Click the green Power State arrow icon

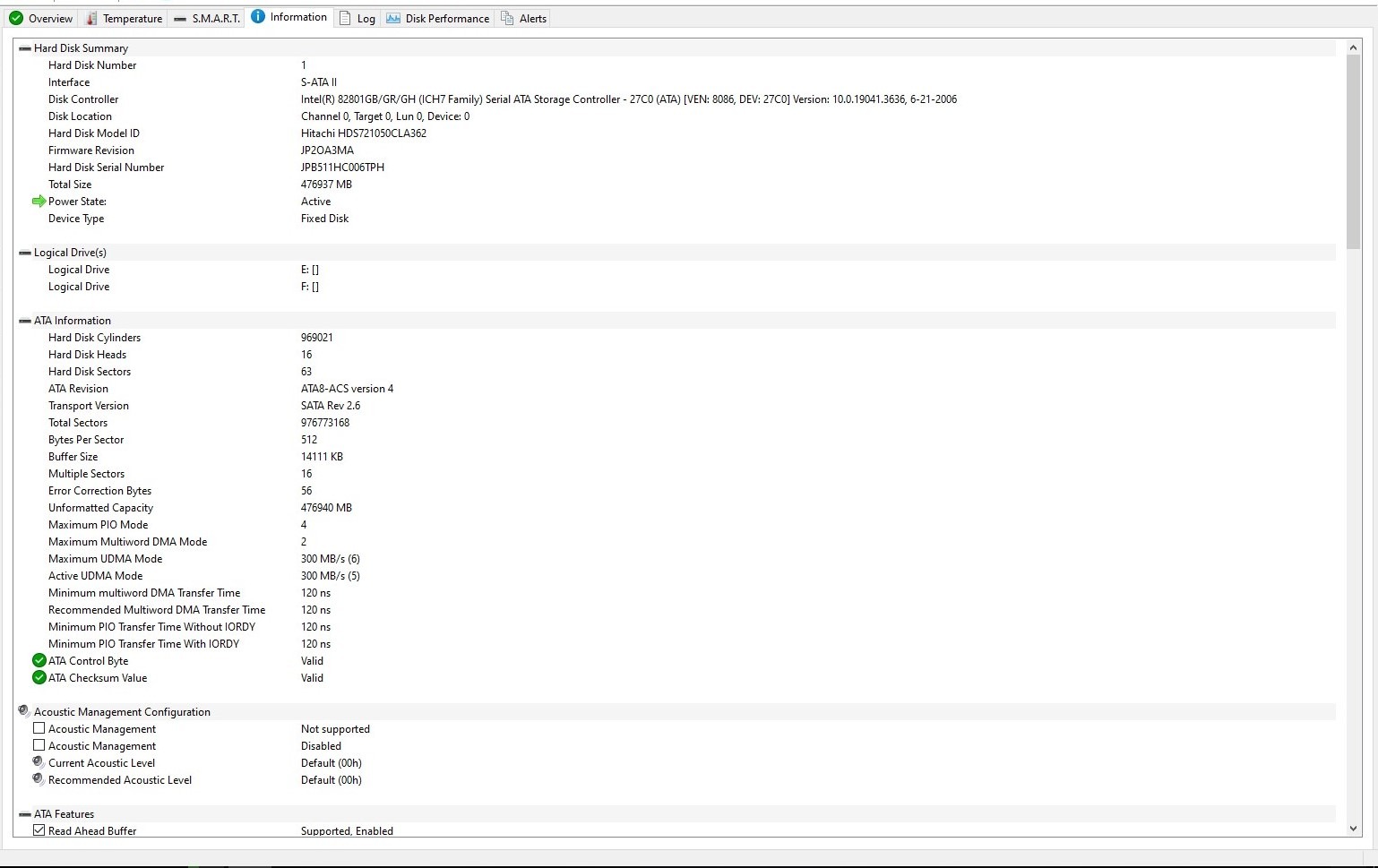point(39,202)
